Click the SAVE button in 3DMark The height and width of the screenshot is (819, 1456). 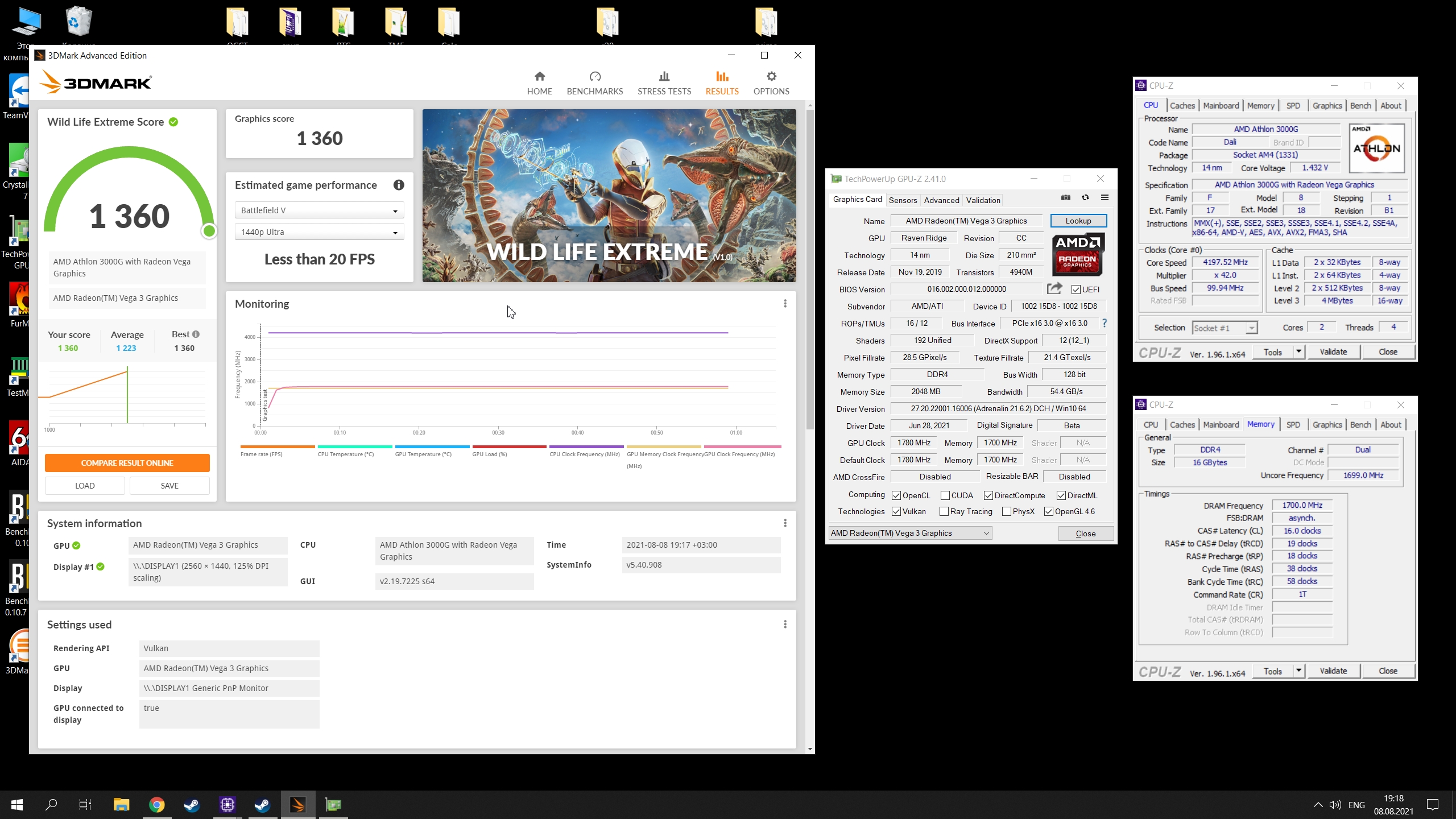point(169,486)
